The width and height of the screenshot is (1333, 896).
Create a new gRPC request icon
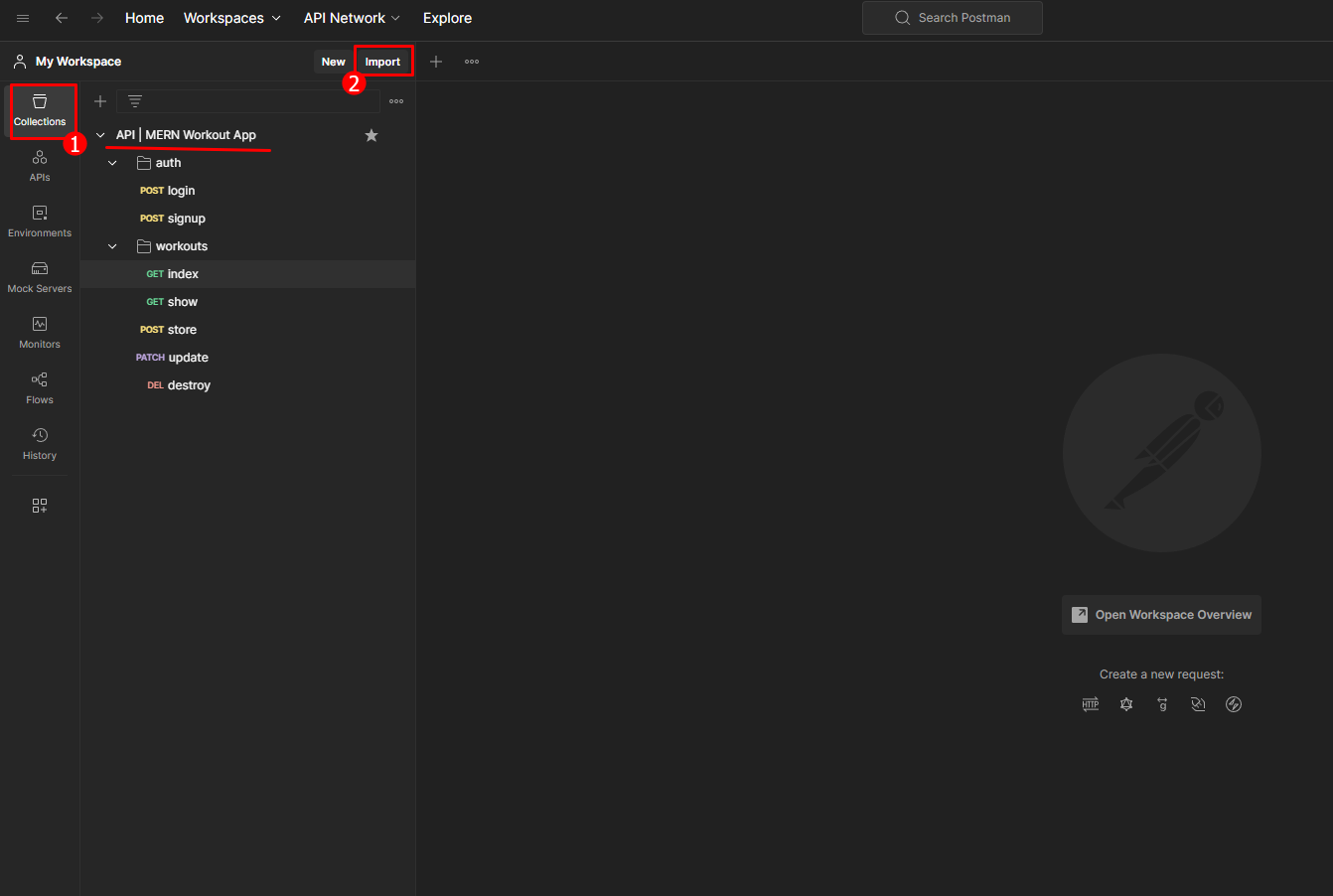[1162, 704]
